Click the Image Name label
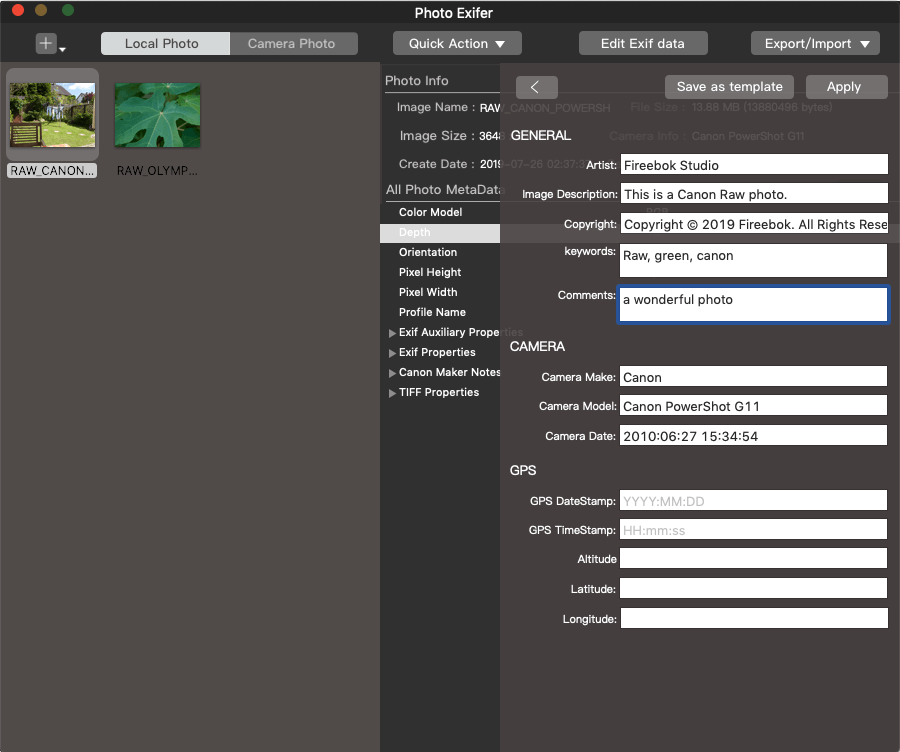 [435, 107]
